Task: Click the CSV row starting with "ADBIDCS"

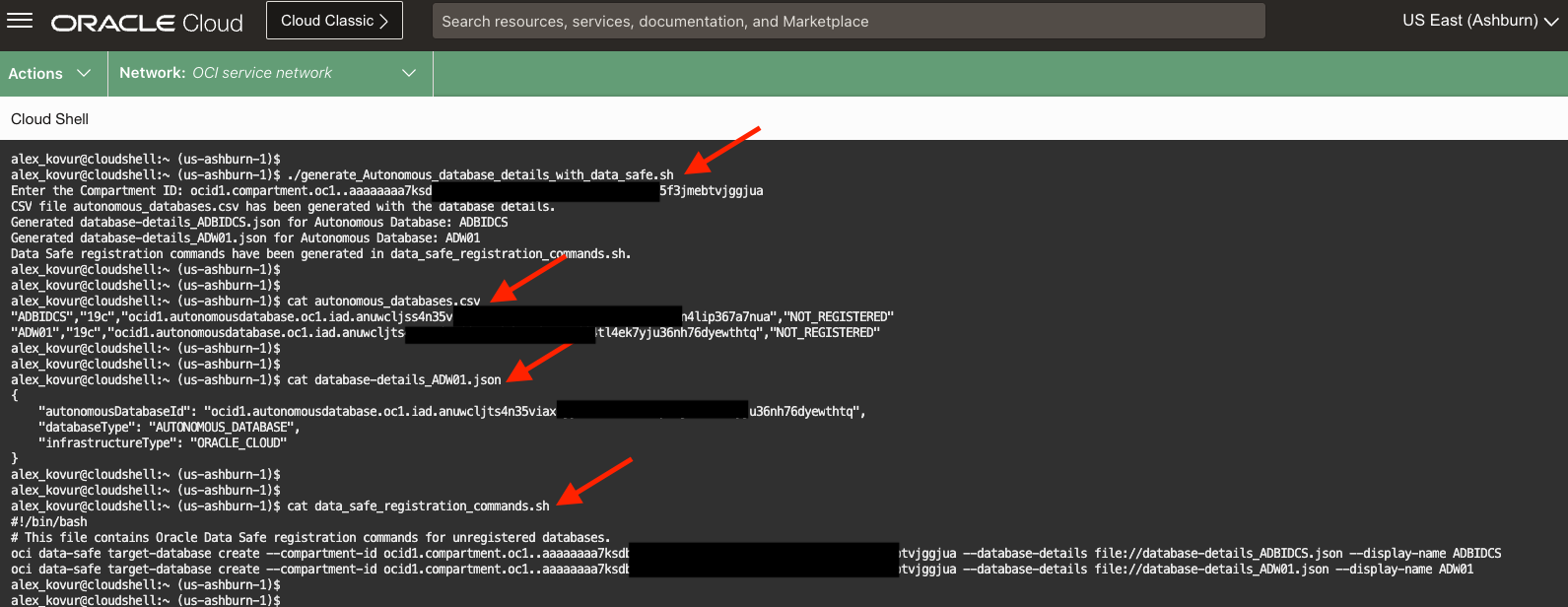Action: click(452, 317)
